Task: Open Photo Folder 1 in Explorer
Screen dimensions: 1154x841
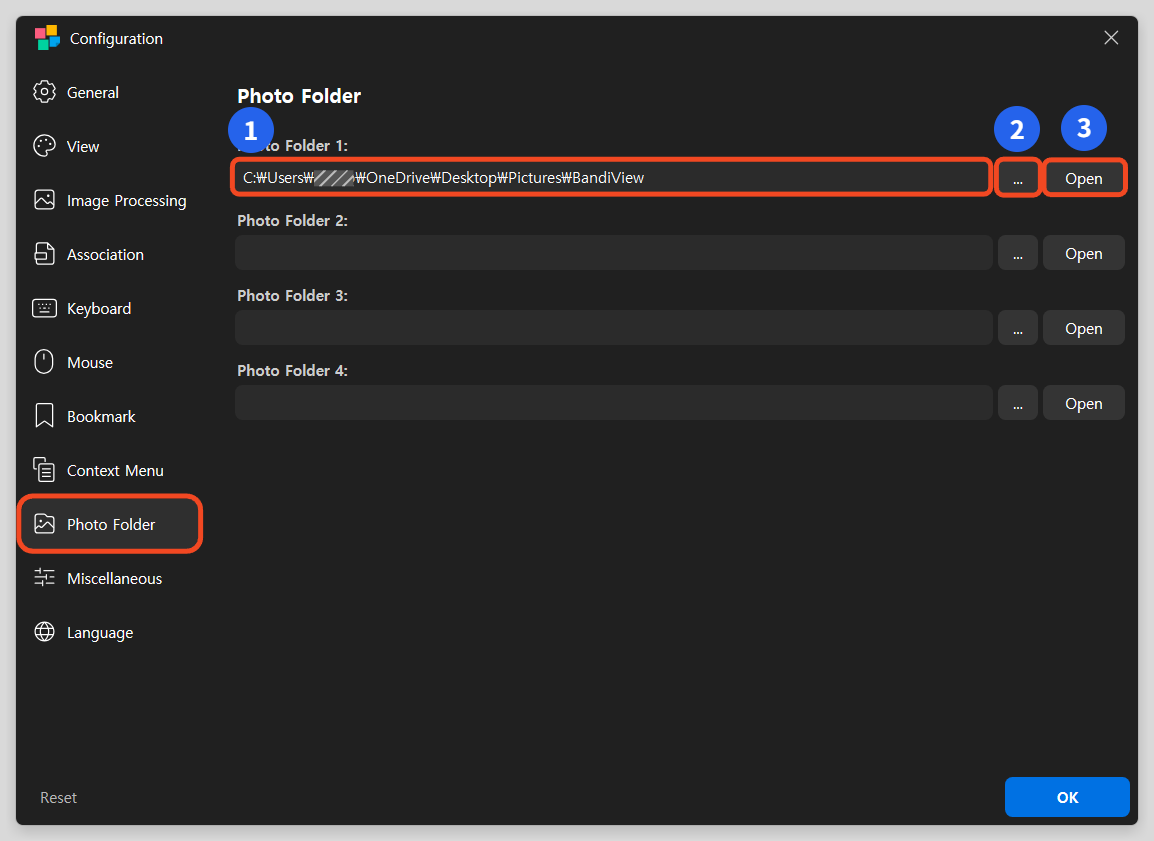Action: (x=1084, y=178)
